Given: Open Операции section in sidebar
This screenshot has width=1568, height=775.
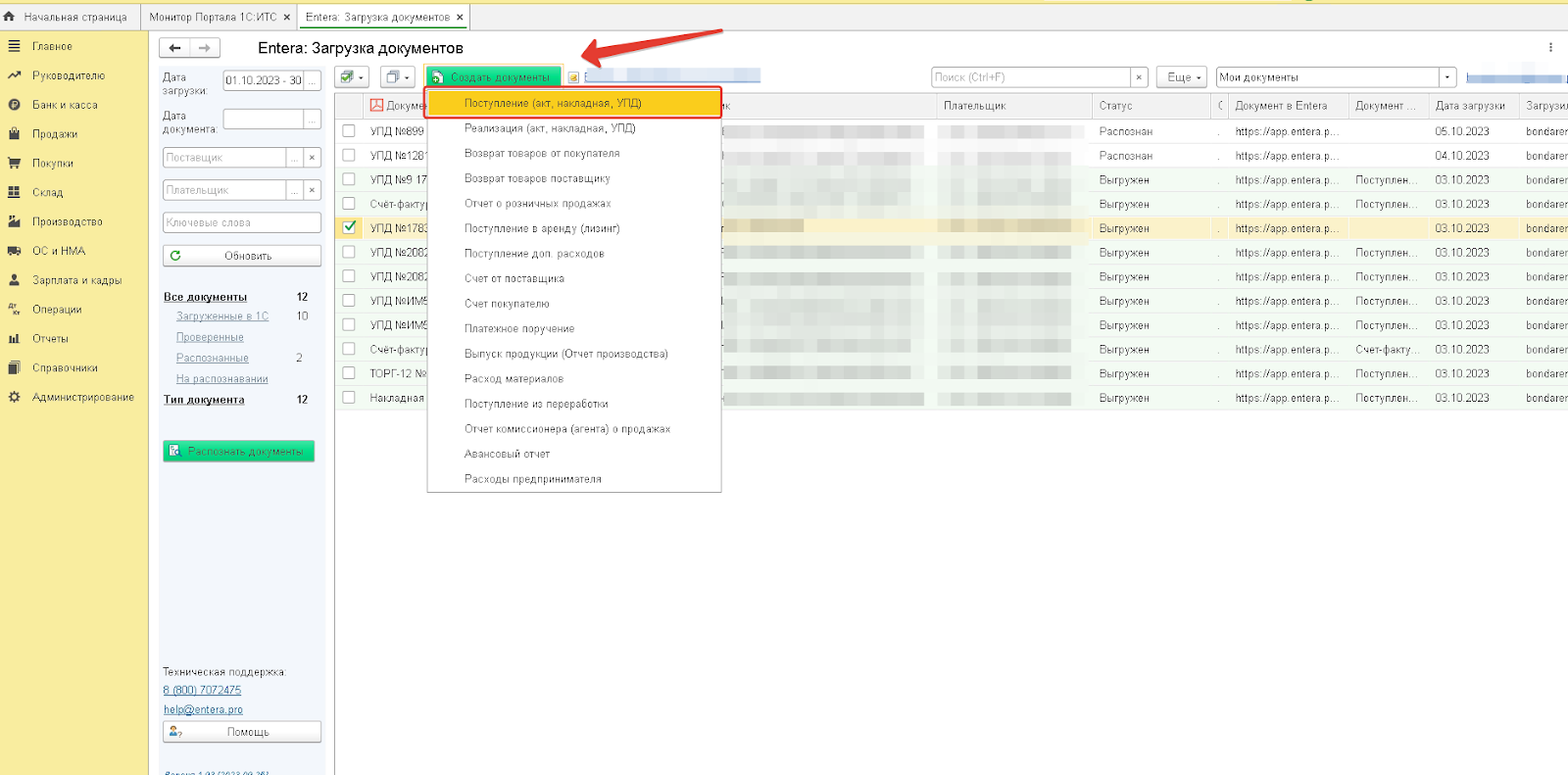Looking at the screenshot, I should [57, 310].
